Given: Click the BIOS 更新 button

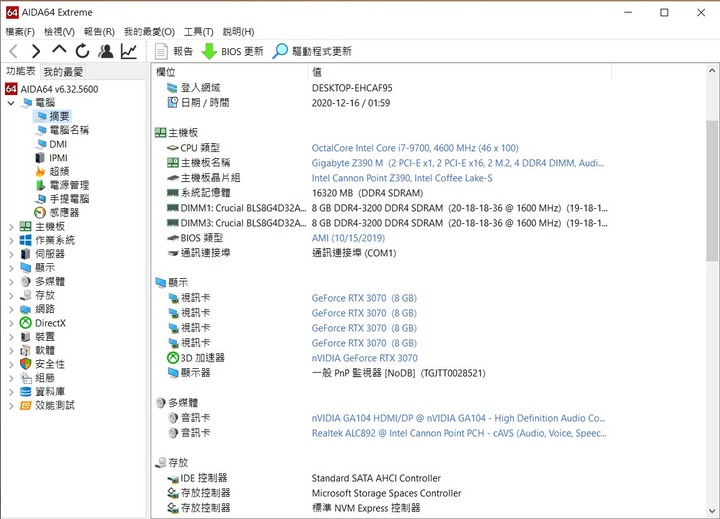Looking at the screenshot, I should [x=232, y=51].
